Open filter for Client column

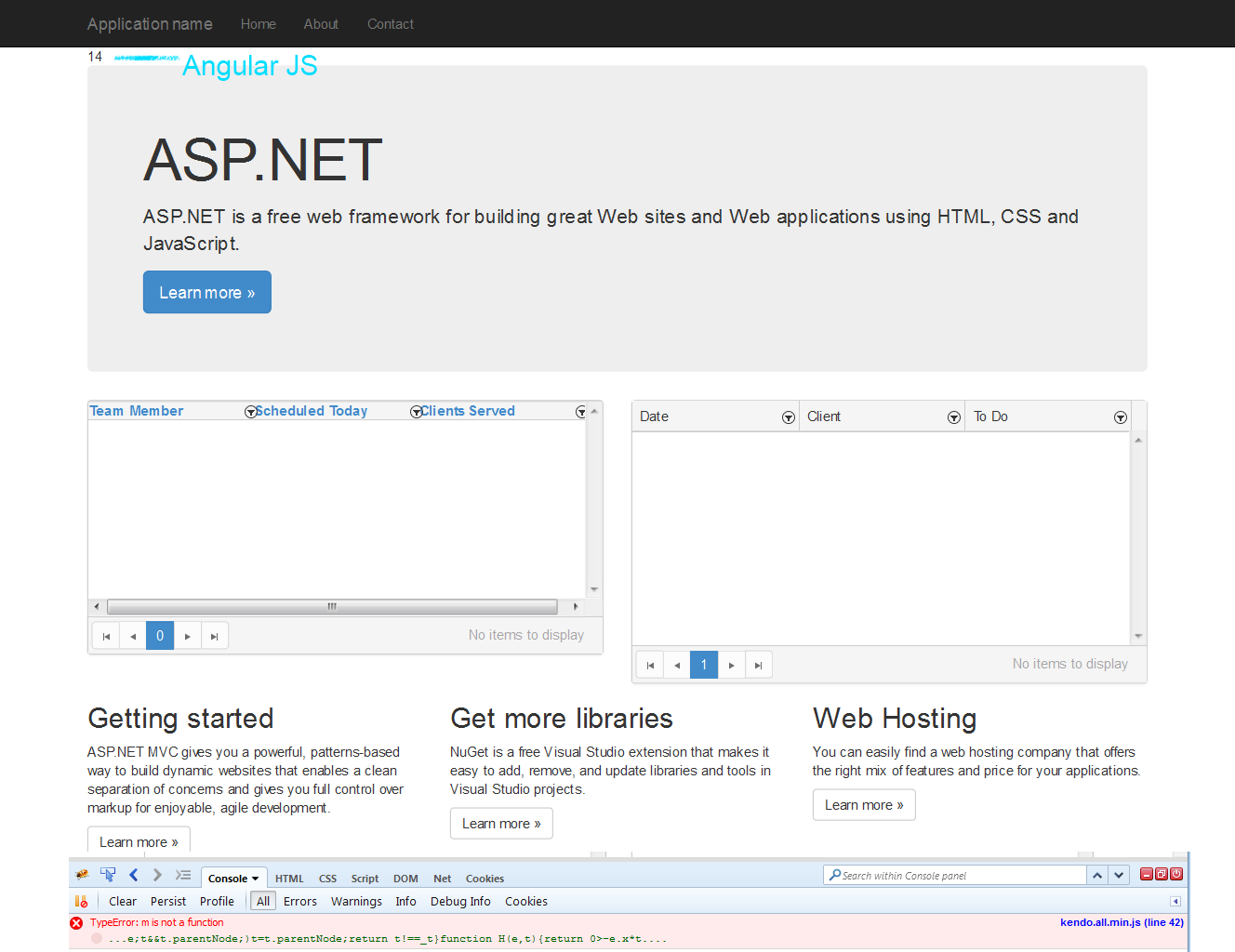954,417
